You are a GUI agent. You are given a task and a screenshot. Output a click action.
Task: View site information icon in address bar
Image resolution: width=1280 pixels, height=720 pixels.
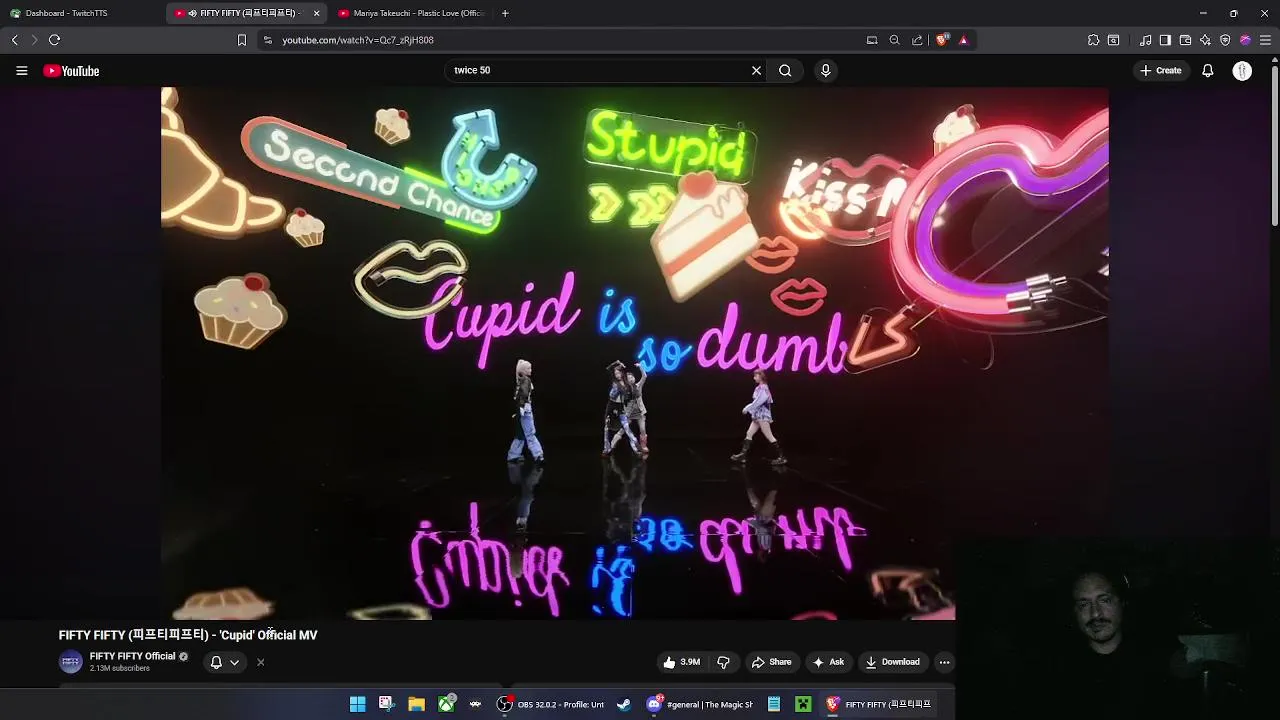[x=267, y=40]
